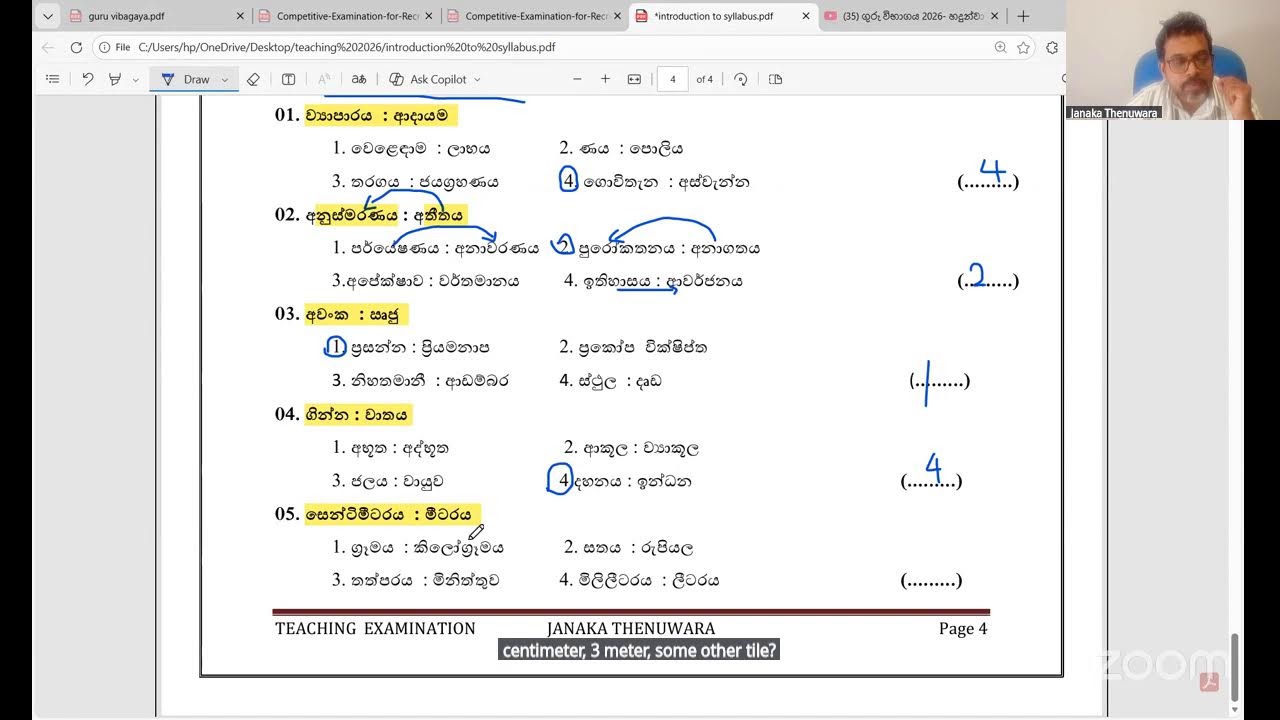Close the YouTube (35) tab
The image size is (1280, 720).
[994, 16]
